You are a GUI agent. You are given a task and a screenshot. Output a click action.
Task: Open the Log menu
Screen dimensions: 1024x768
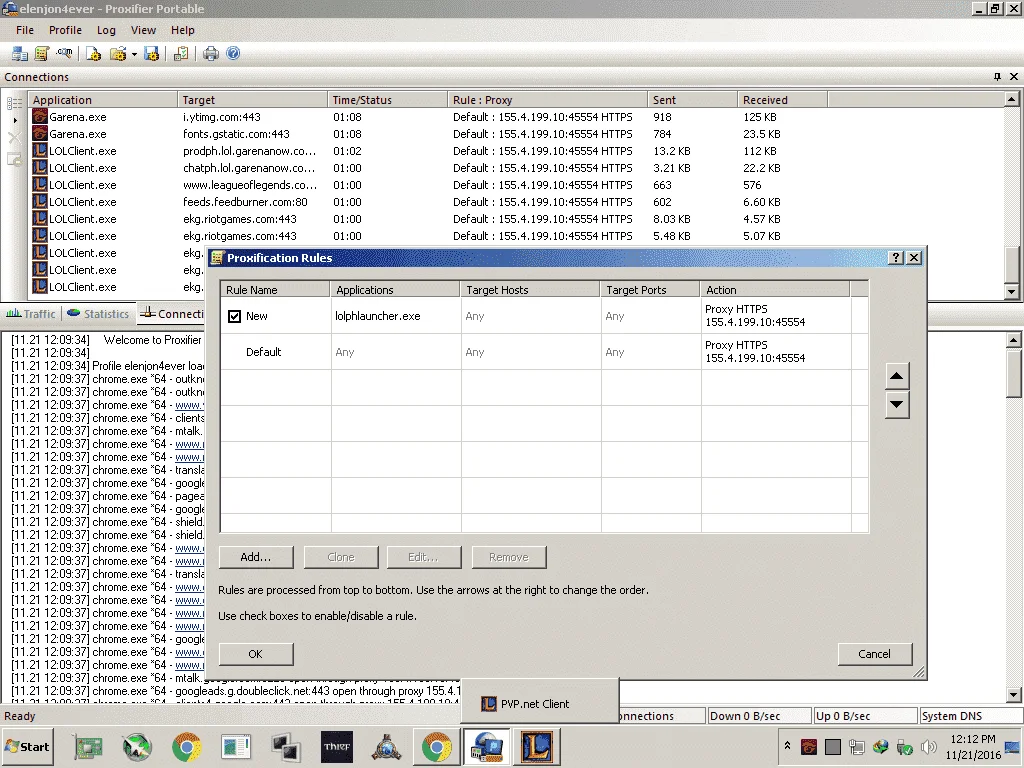coord(106,30)
